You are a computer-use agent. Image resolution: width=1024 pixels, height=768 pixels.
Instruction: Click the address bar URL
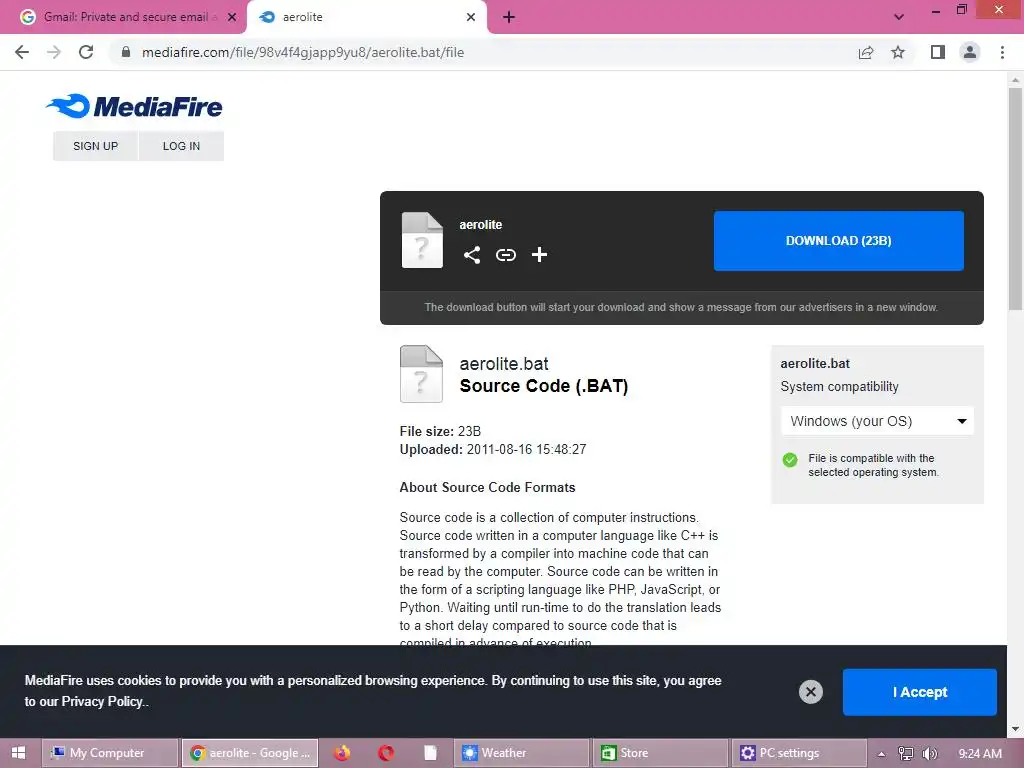(x=303, y=52)
